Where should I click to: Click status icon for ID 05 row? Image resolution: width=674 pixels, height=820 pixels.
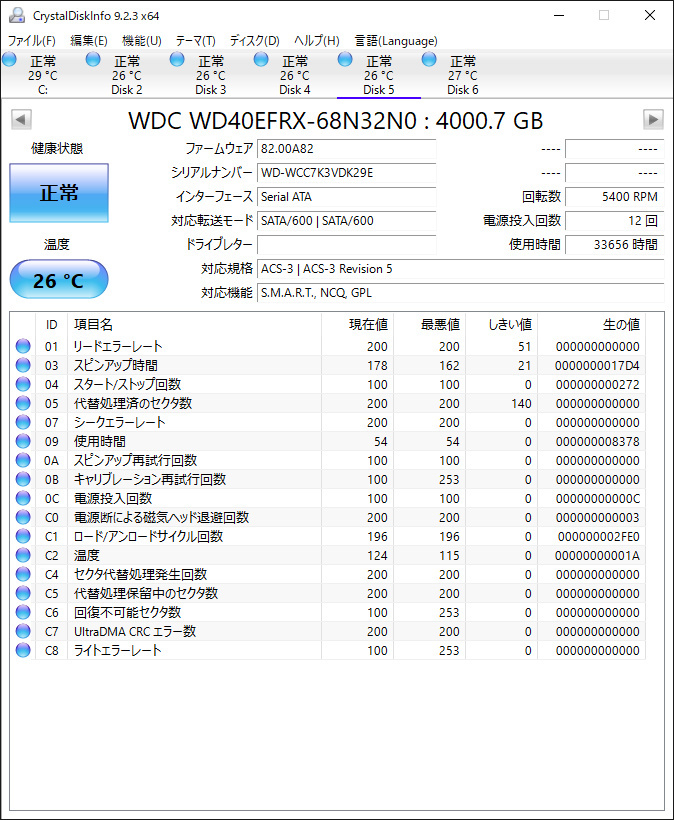tap(23, 403)
